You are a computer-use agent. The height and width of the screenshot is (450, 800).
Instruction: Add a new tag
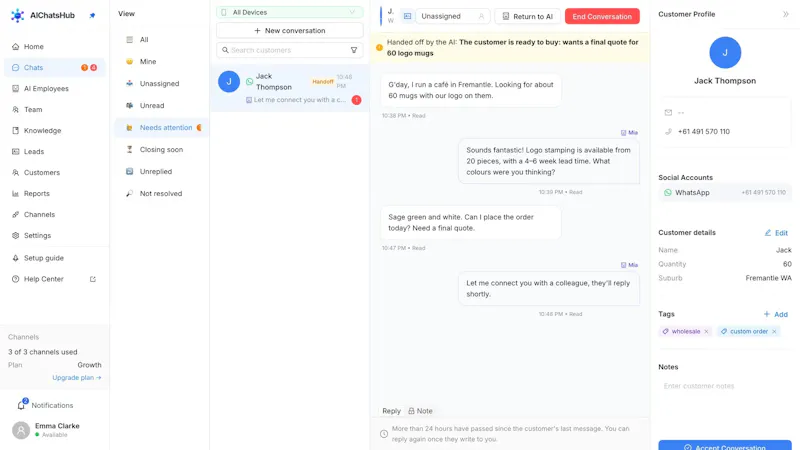tap(776, 314)
